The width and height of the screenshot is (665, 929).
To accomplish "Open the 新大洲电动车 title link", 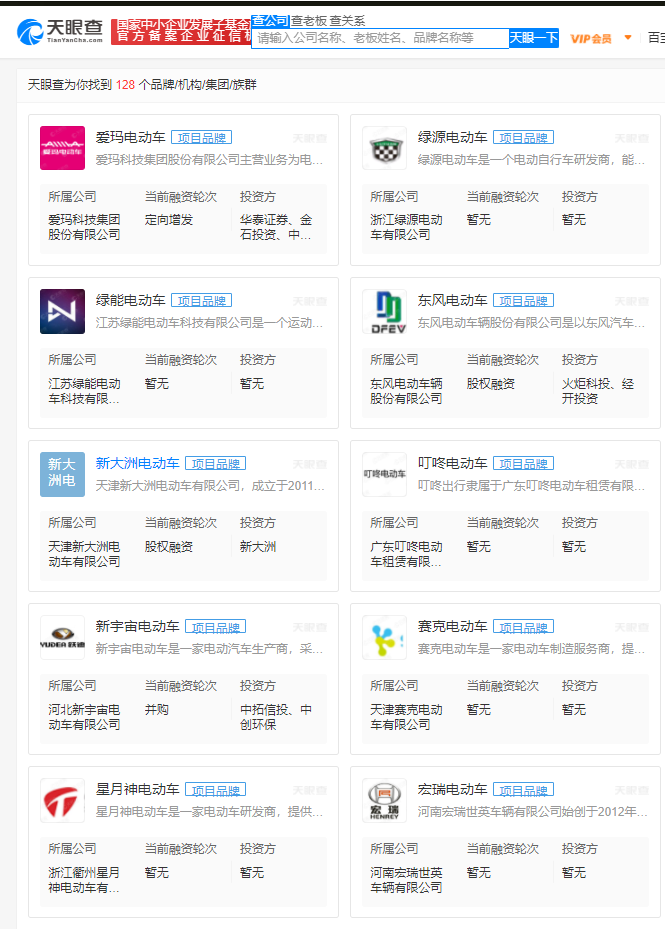I will [x=138, y=463].
